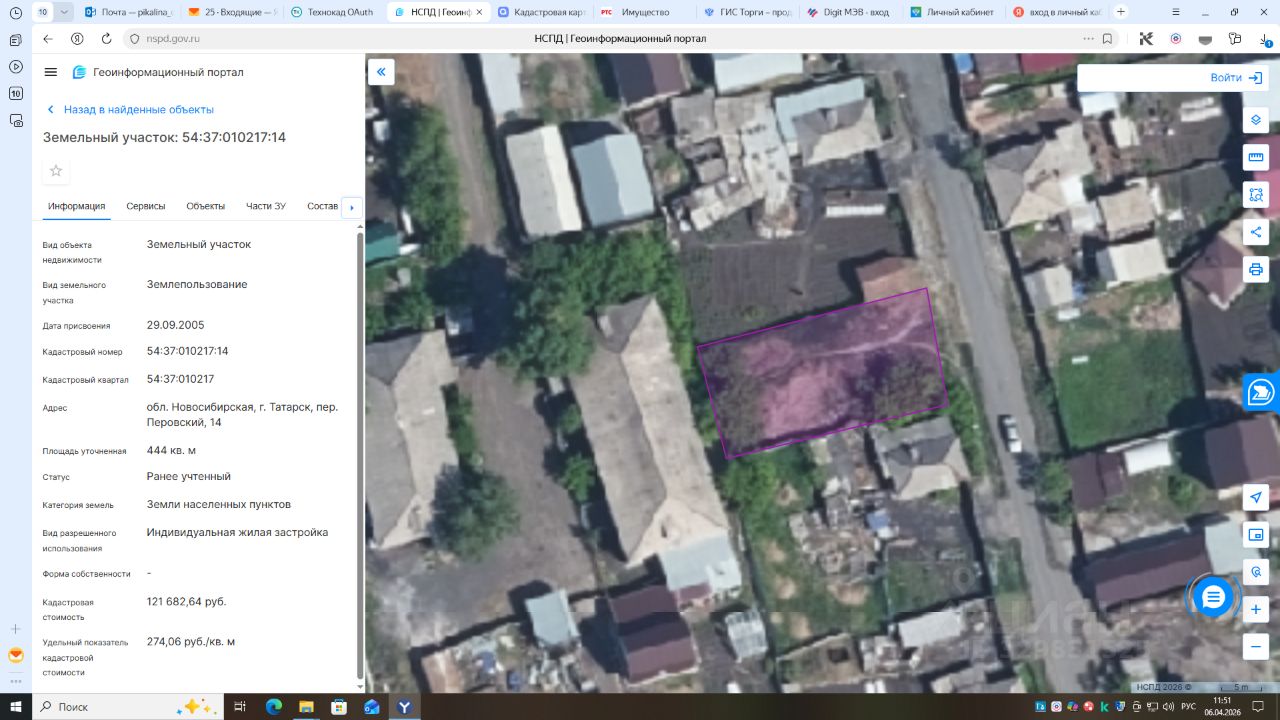Switch to the Сервисы tab
Viewport: 1280px width, 720px height.
[146, 206]
